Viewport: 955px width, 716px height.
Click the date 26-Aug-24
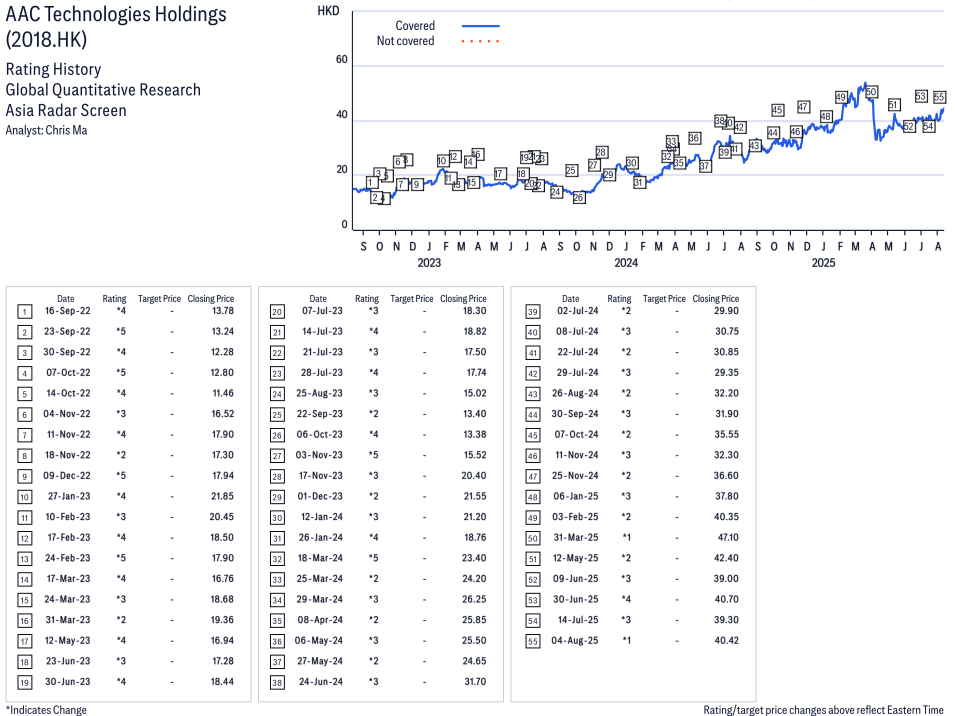coord(575,393)
